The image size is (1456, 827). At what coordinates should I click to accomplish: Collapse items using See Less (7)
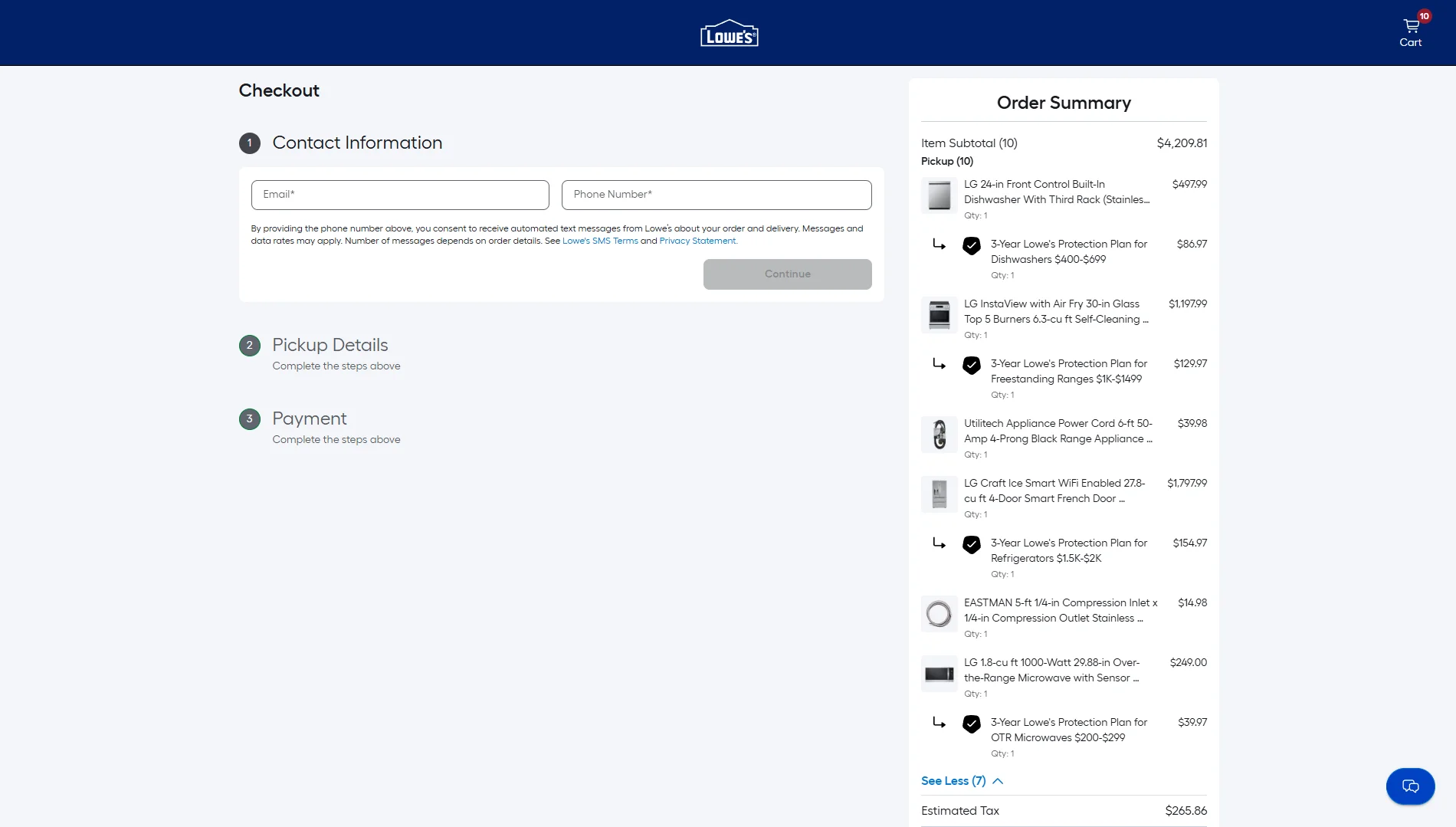pos(961,780)
